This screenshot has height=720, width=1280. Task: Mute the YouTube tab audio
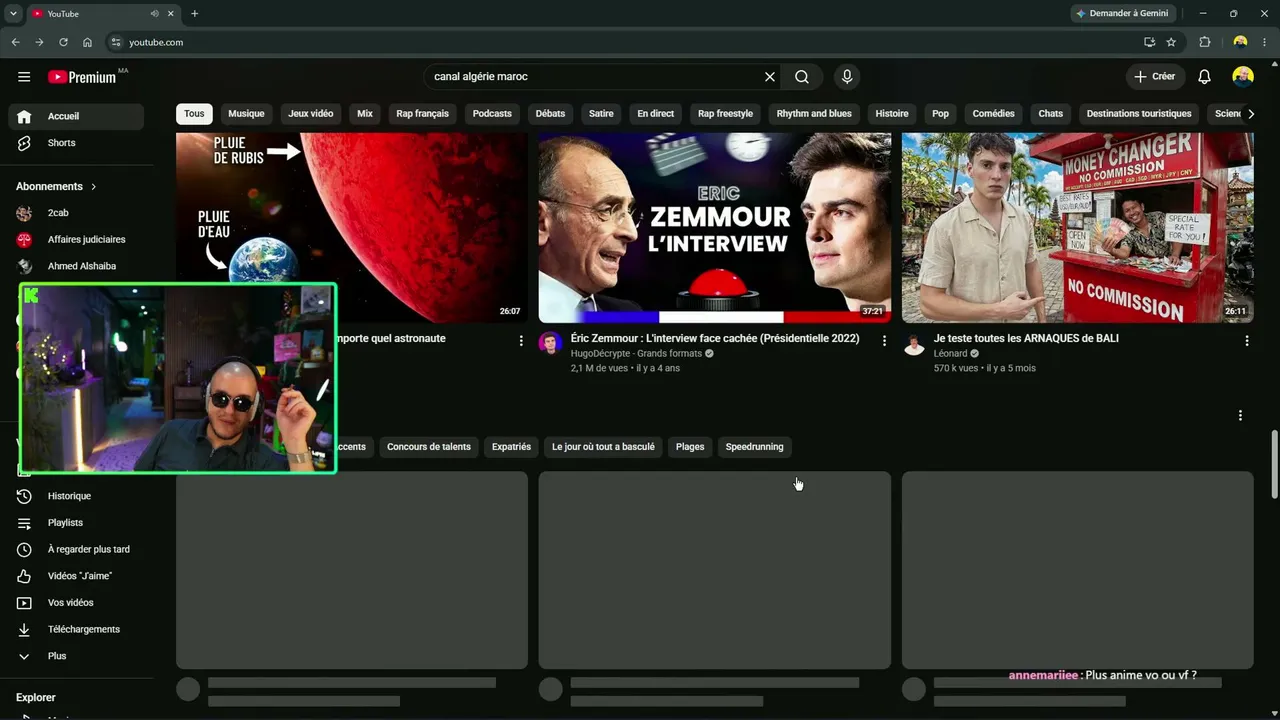[154, 14]
